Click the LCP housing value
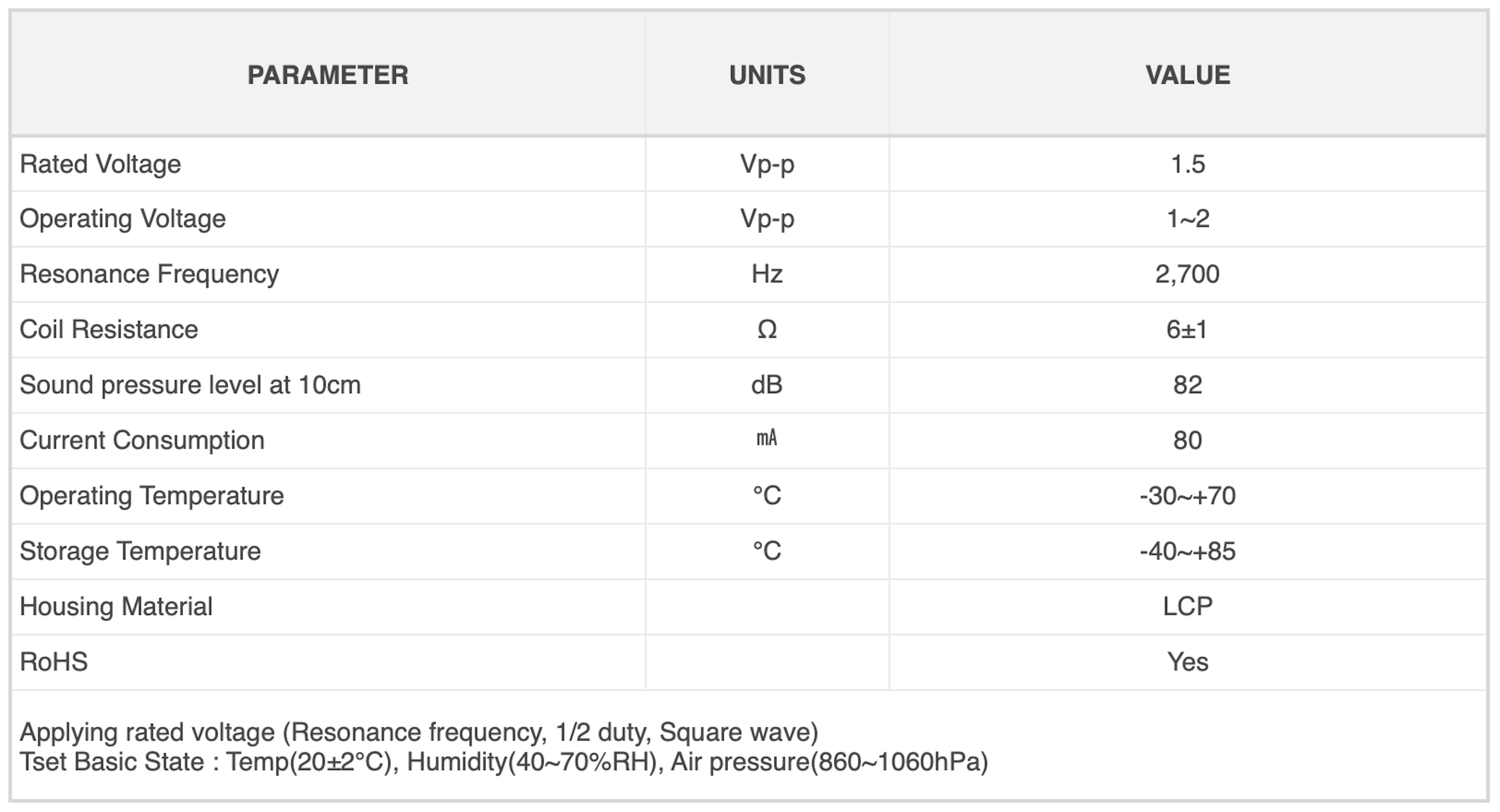Screen dimensions: 1500x812 click(x=1188, y=606)
